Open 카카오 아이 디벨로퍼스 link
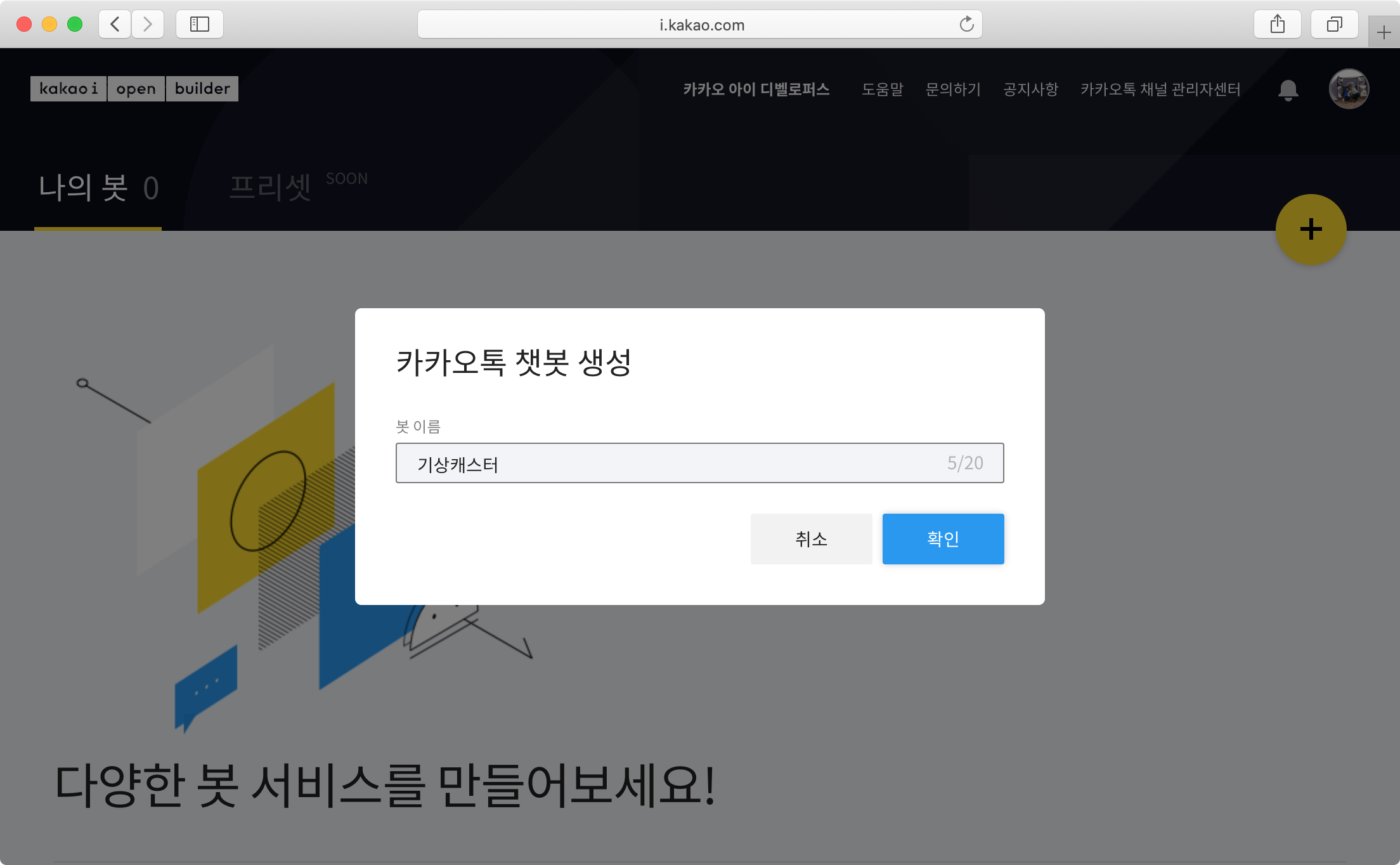 (756, 89)
